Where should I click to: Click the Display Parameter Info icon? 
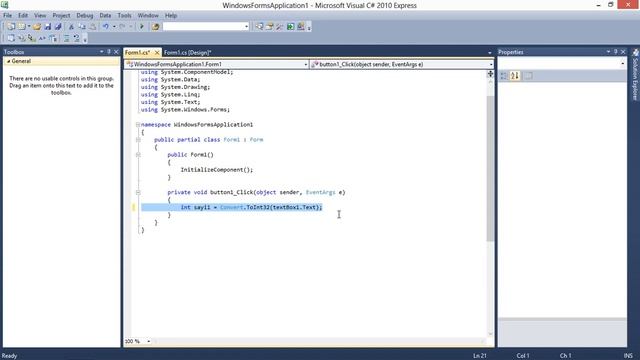[21, 38]
